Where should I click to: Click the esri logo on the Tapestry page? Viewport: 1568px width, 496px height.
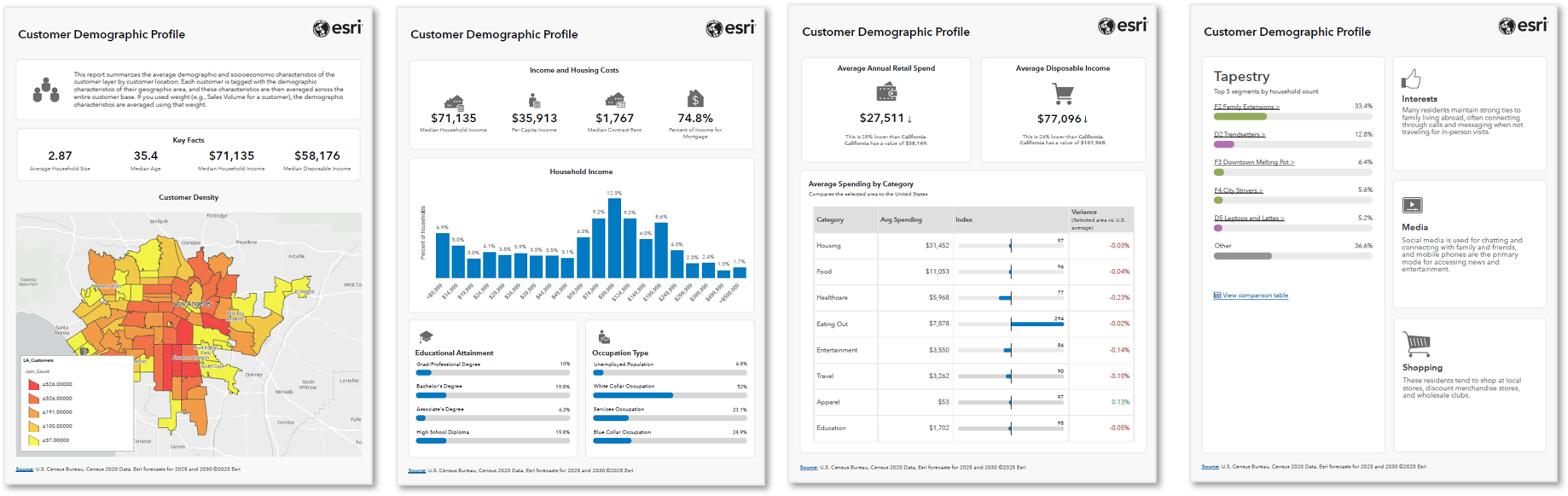1523,26
